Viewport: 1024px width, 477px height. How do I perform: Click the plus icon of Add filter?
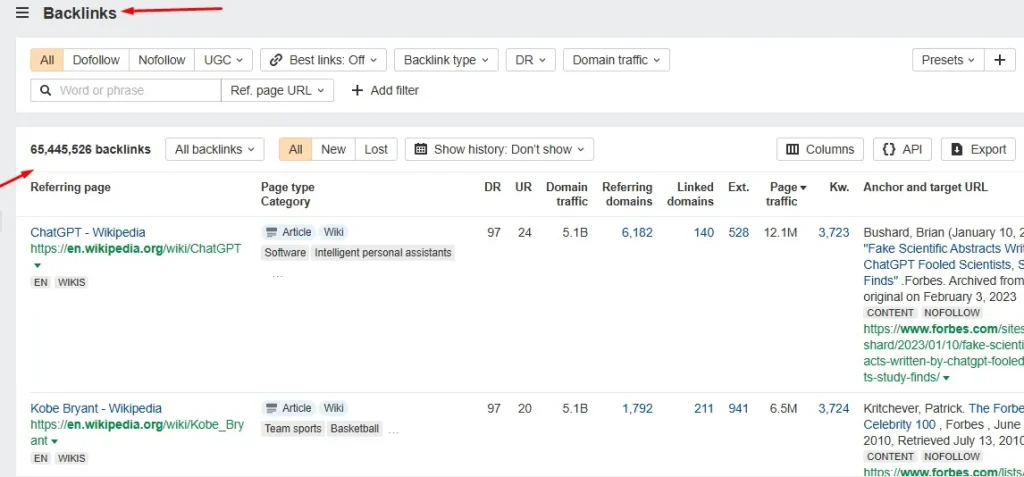[357, 90]
